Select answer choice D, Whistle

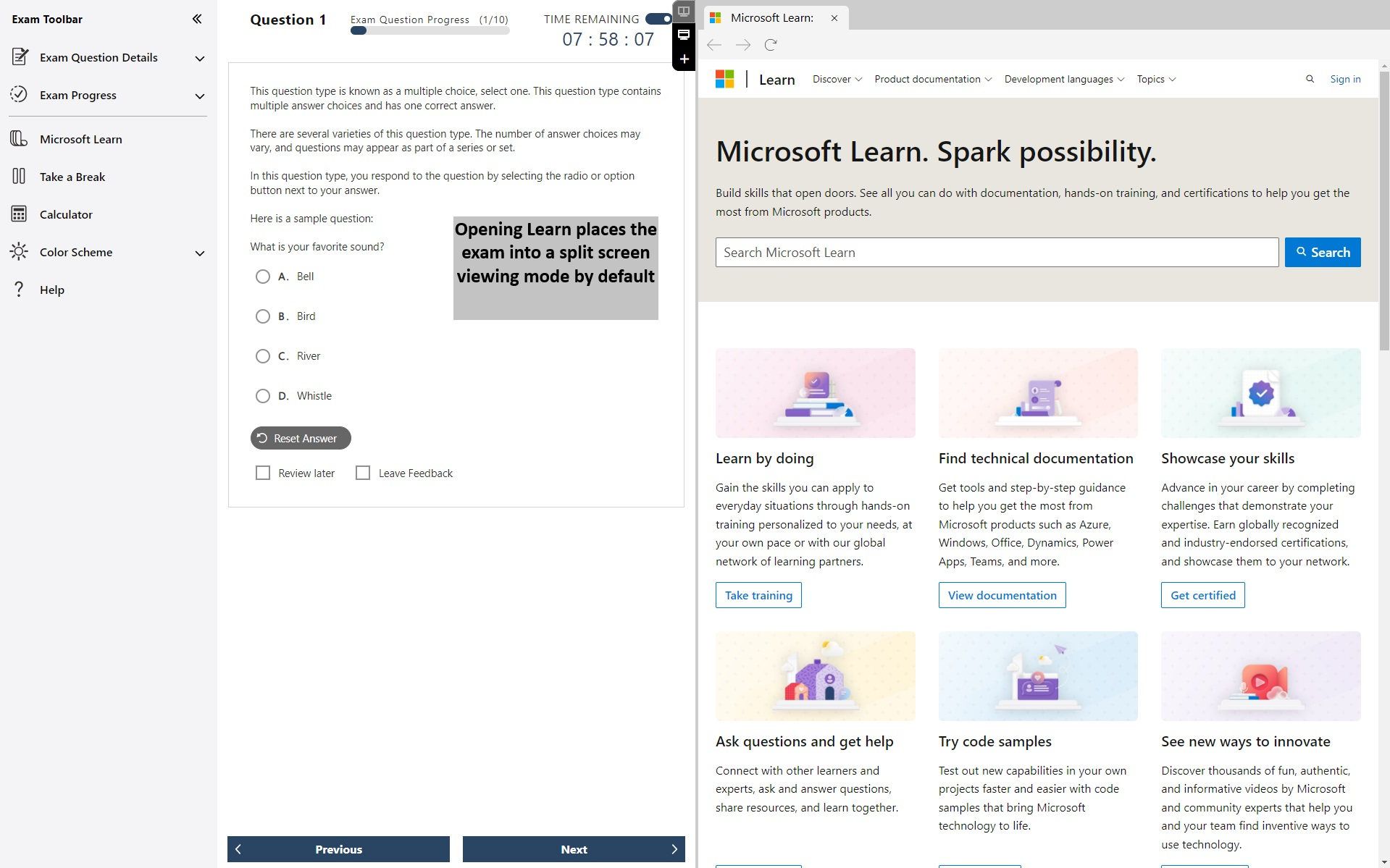tap(263, 395)
